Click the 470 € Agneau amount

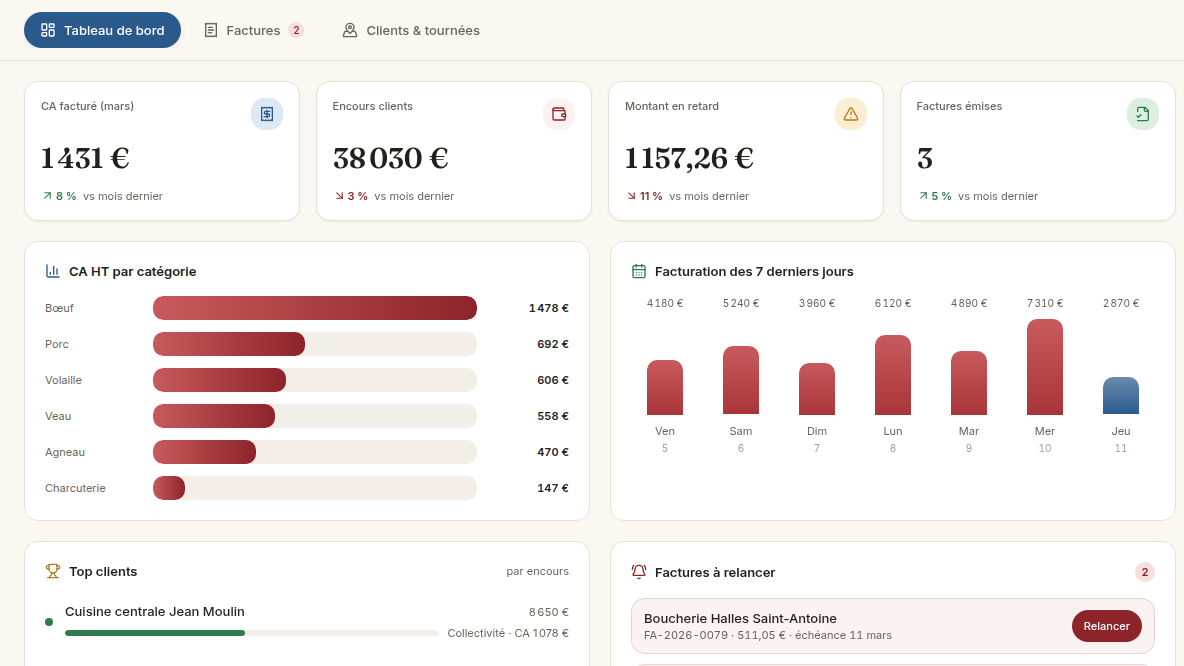coord(553,452)
